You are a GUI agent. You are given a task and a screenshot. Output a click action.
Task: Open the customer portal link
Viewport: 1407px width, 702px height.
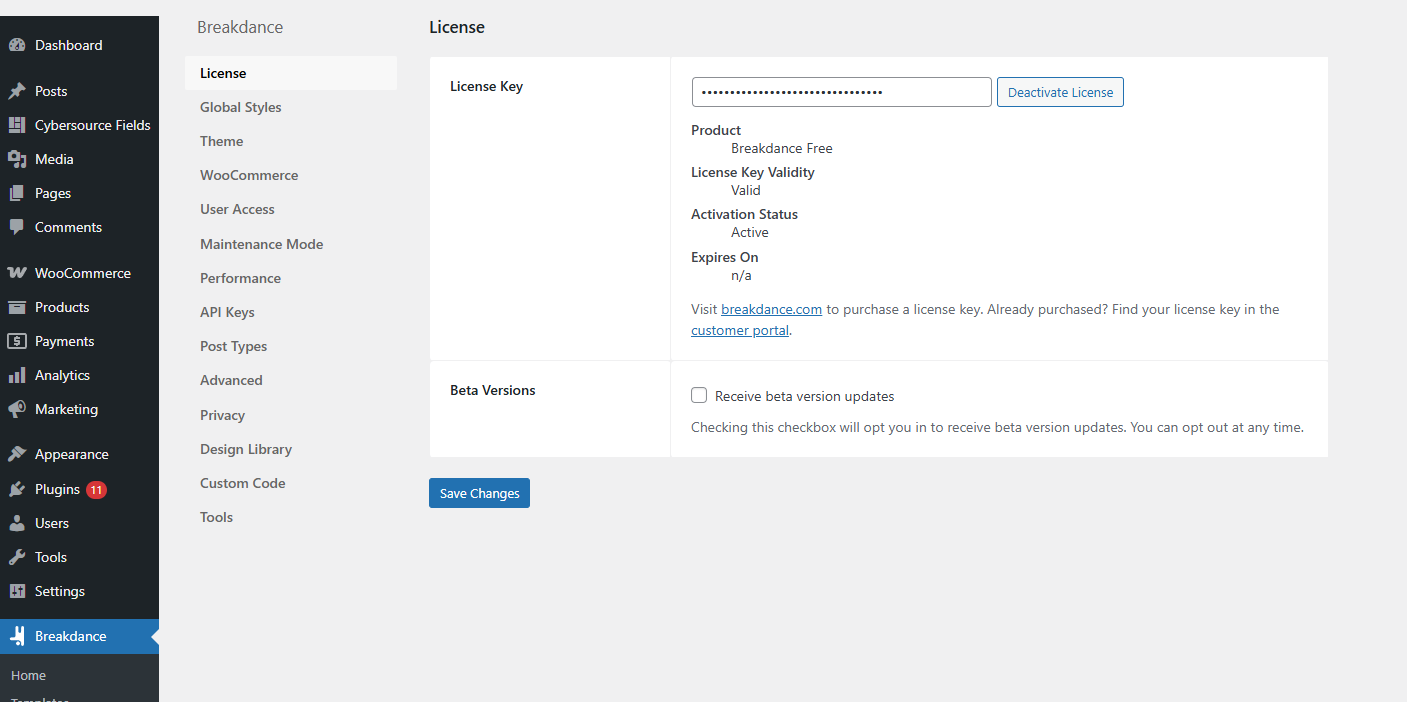point(739,331)
